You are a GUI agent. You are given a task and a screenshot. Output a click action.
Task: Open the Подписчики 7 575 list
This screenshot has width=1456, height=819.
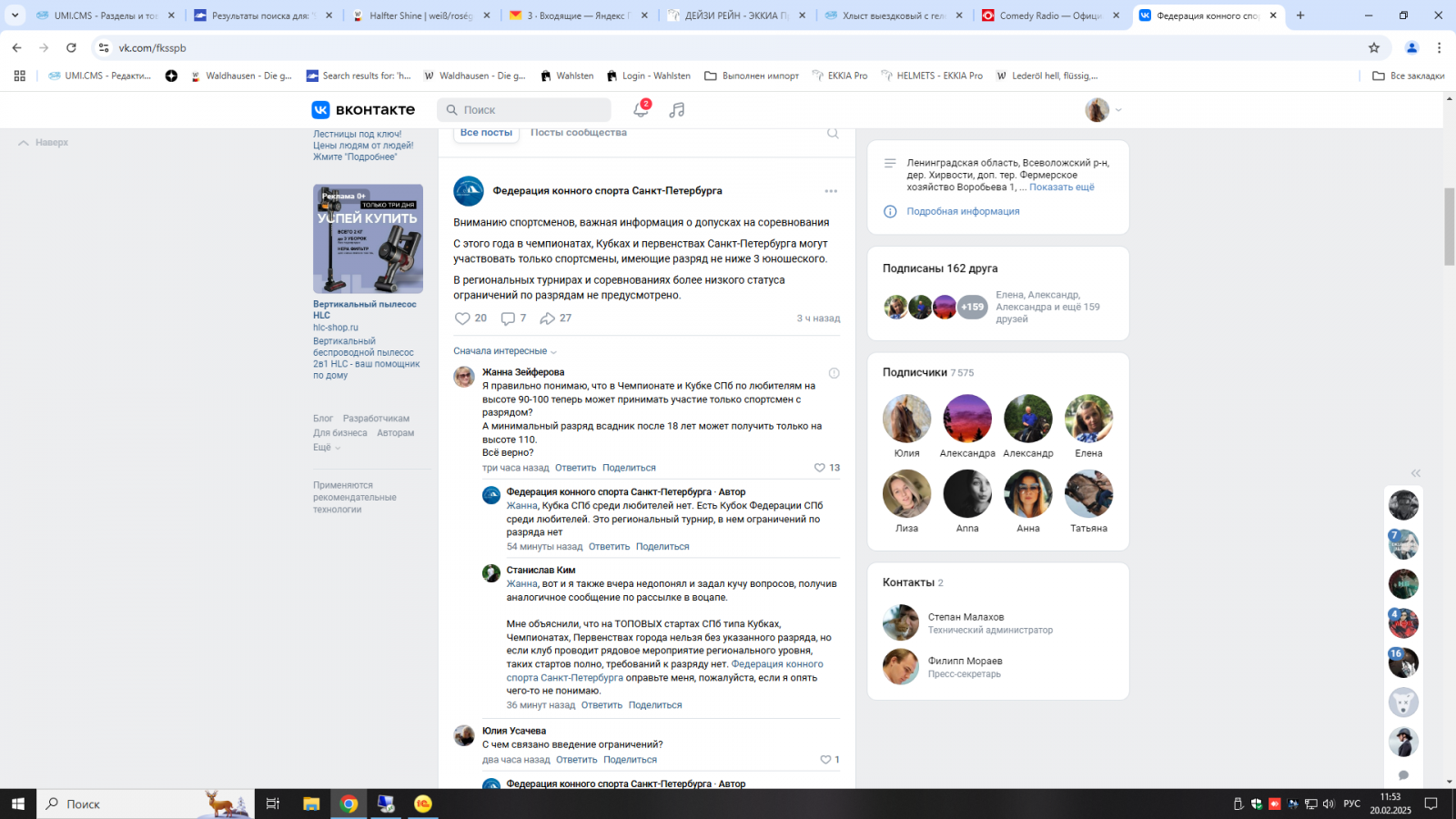928,372
